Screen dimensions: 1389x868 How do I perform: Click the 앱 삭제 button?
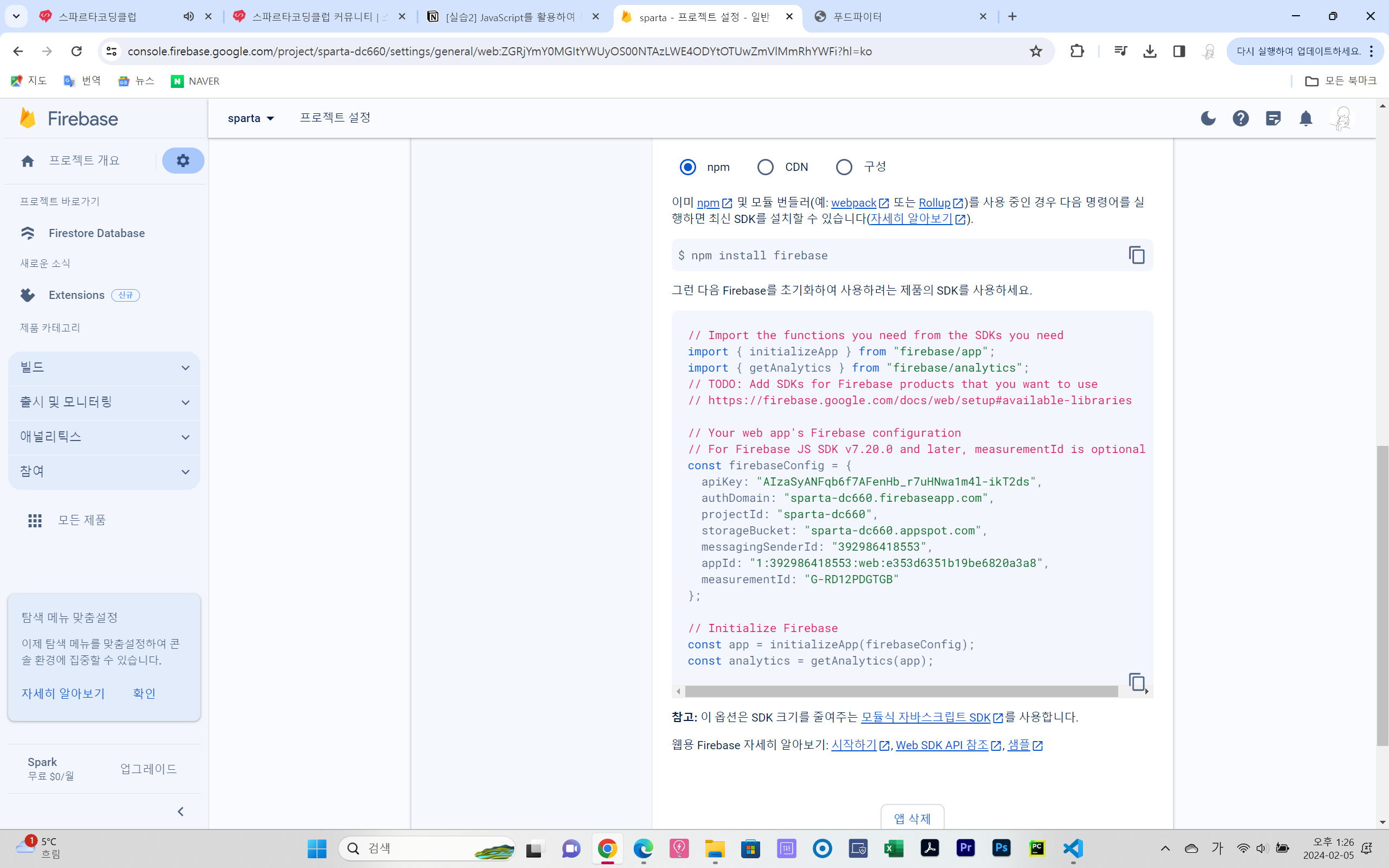(912, 818)
